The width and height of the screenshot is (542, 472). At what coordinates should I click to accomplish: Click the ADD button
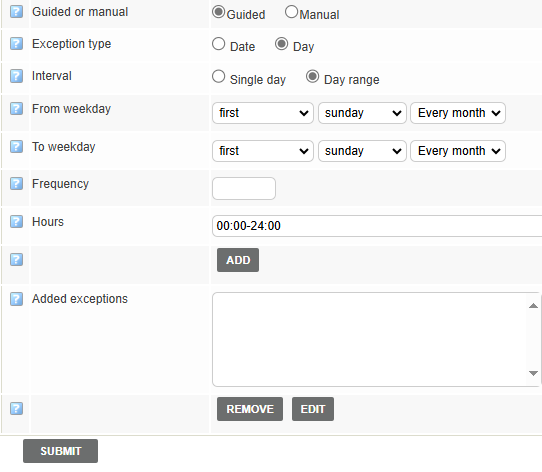coord(238,260)
